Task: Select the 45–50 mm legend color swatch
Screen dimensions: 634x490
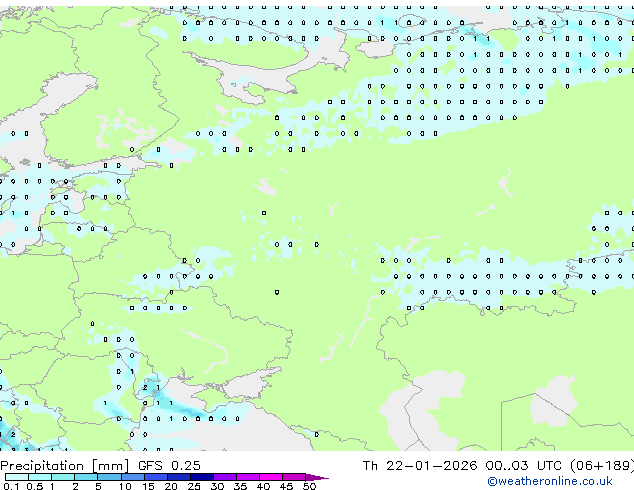Action: (294, 477)
